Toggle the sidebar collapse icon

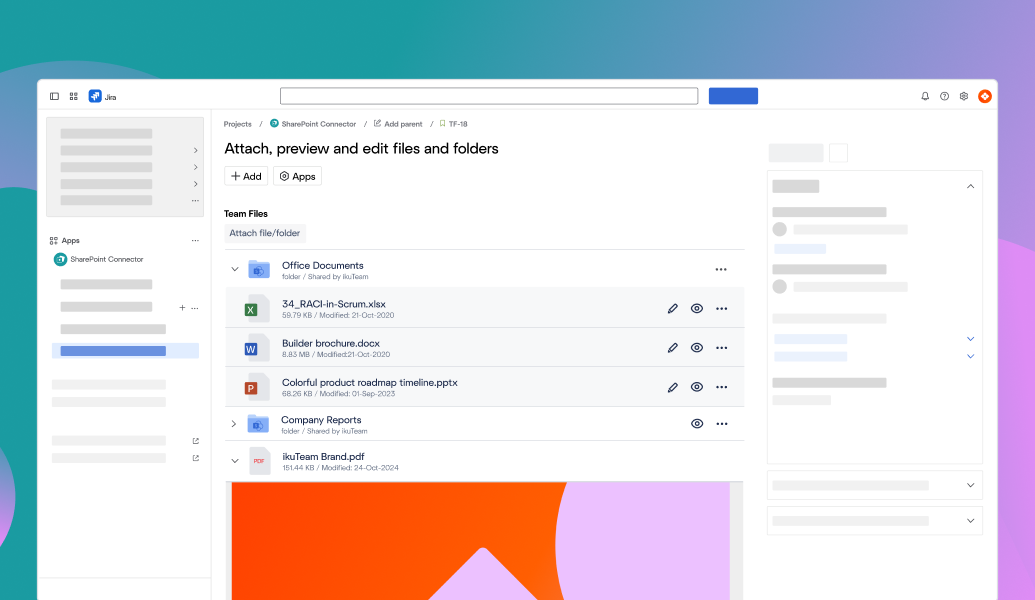point(54,96)
